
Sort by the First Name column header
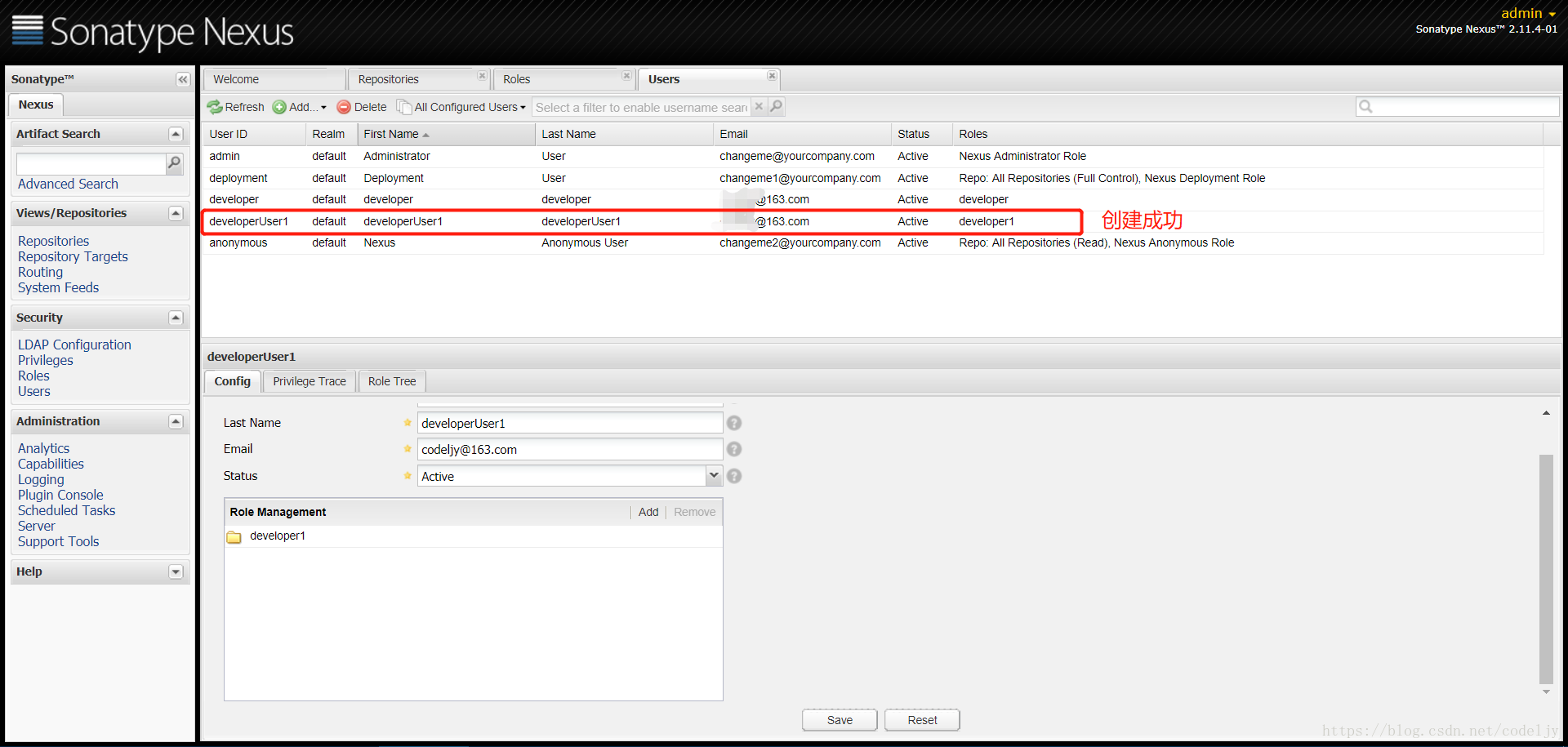[446, 134]
